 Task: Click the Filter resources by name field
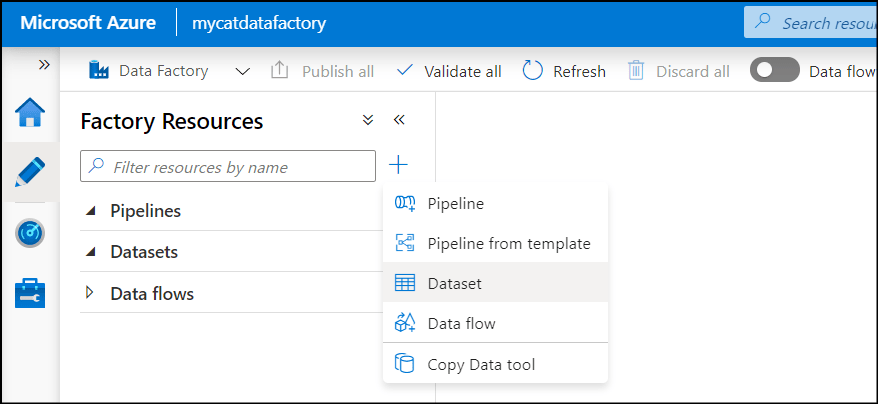(228, 166)
